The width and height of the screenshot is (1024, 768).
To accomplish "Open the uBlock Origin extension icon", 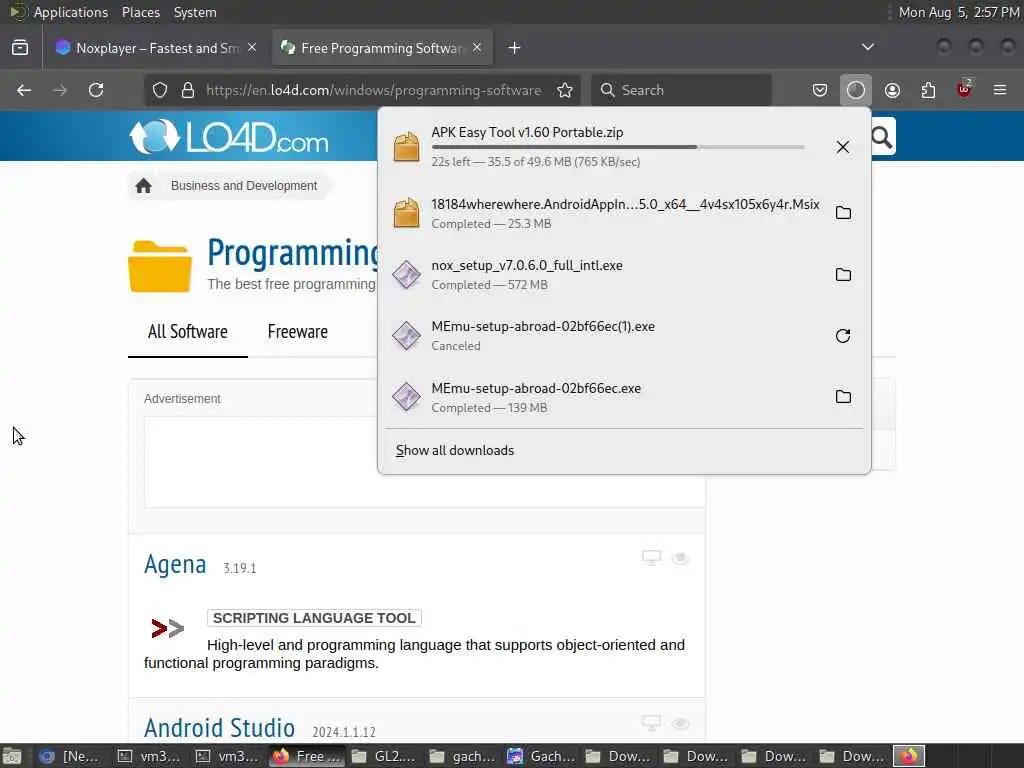I will 964,89.
